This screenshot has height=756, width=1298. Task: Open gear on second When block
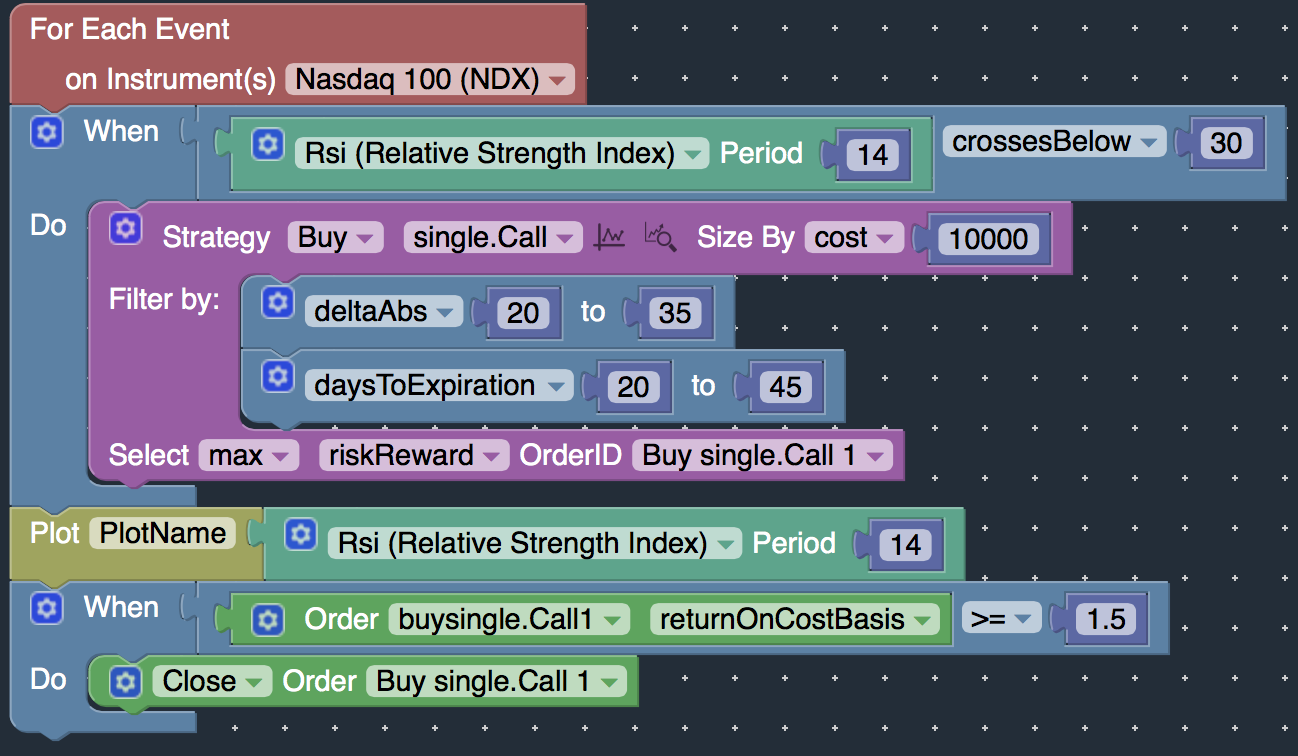[47, 607]
